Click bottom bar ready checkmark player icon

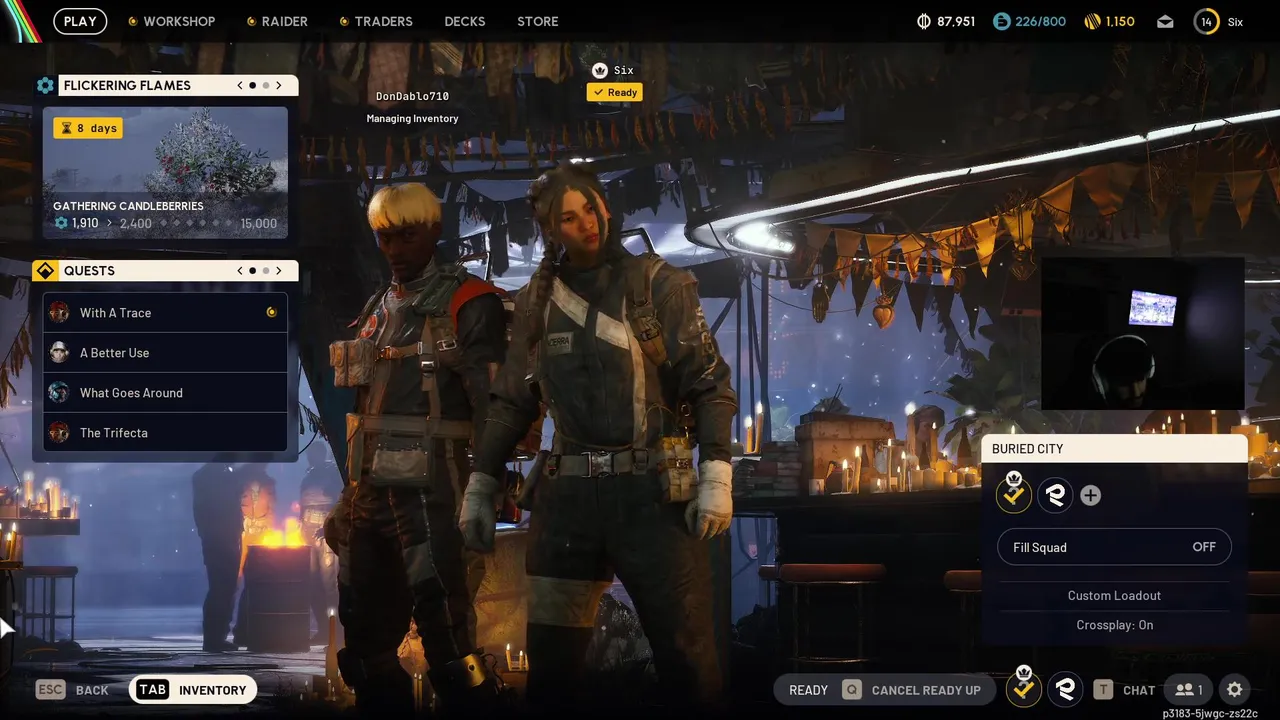pyautogui.click(x=1023, y=689)
